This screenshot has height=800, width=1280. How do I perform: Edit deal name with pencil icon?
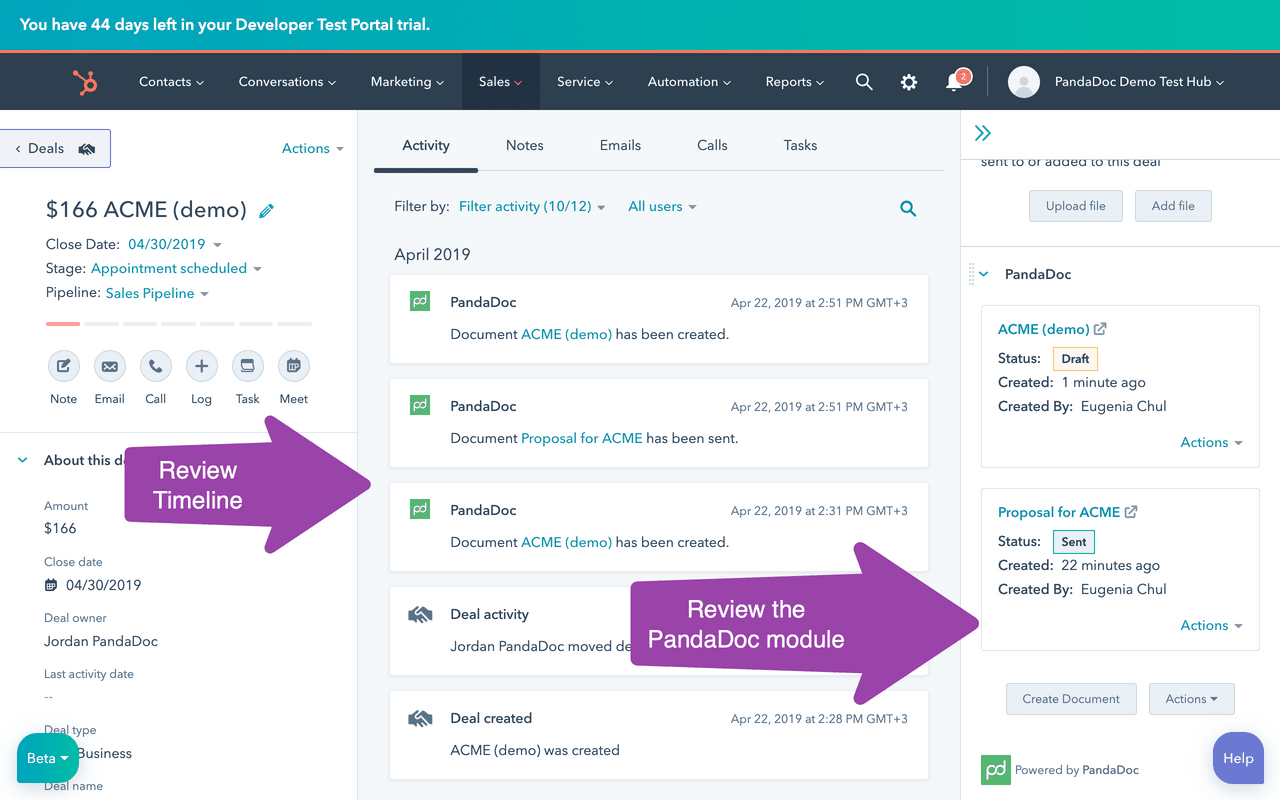tap(266, 210)
